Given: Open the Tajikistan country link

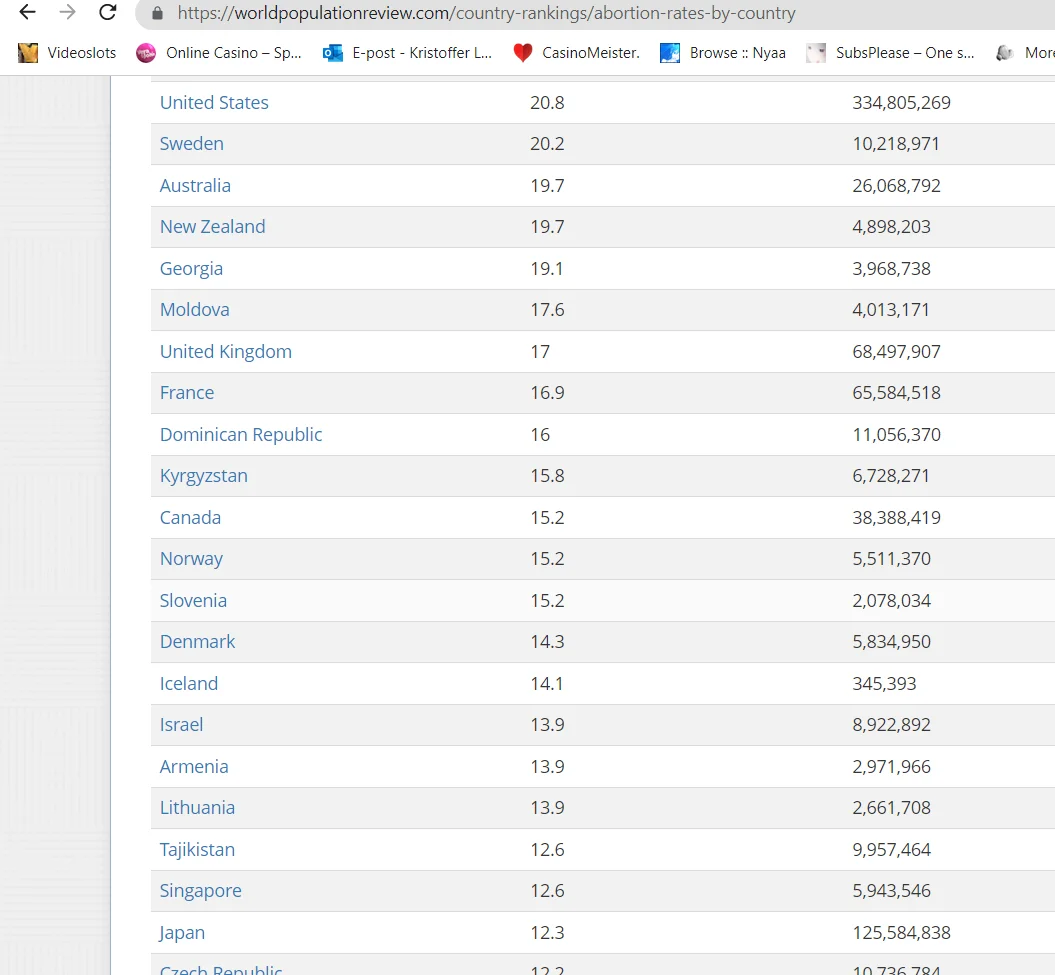Looking at the screenshot, I should coord(197,850).
